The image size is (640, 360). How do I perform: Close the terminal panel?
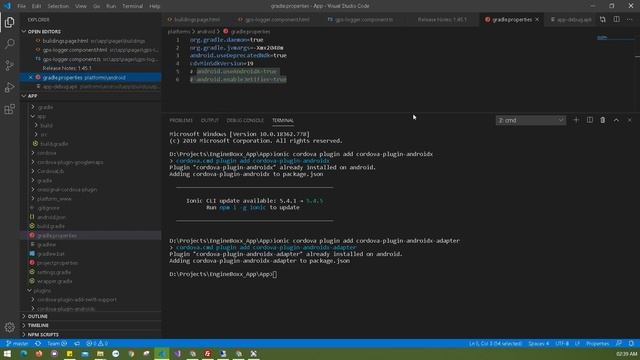[x=629, y=120]
